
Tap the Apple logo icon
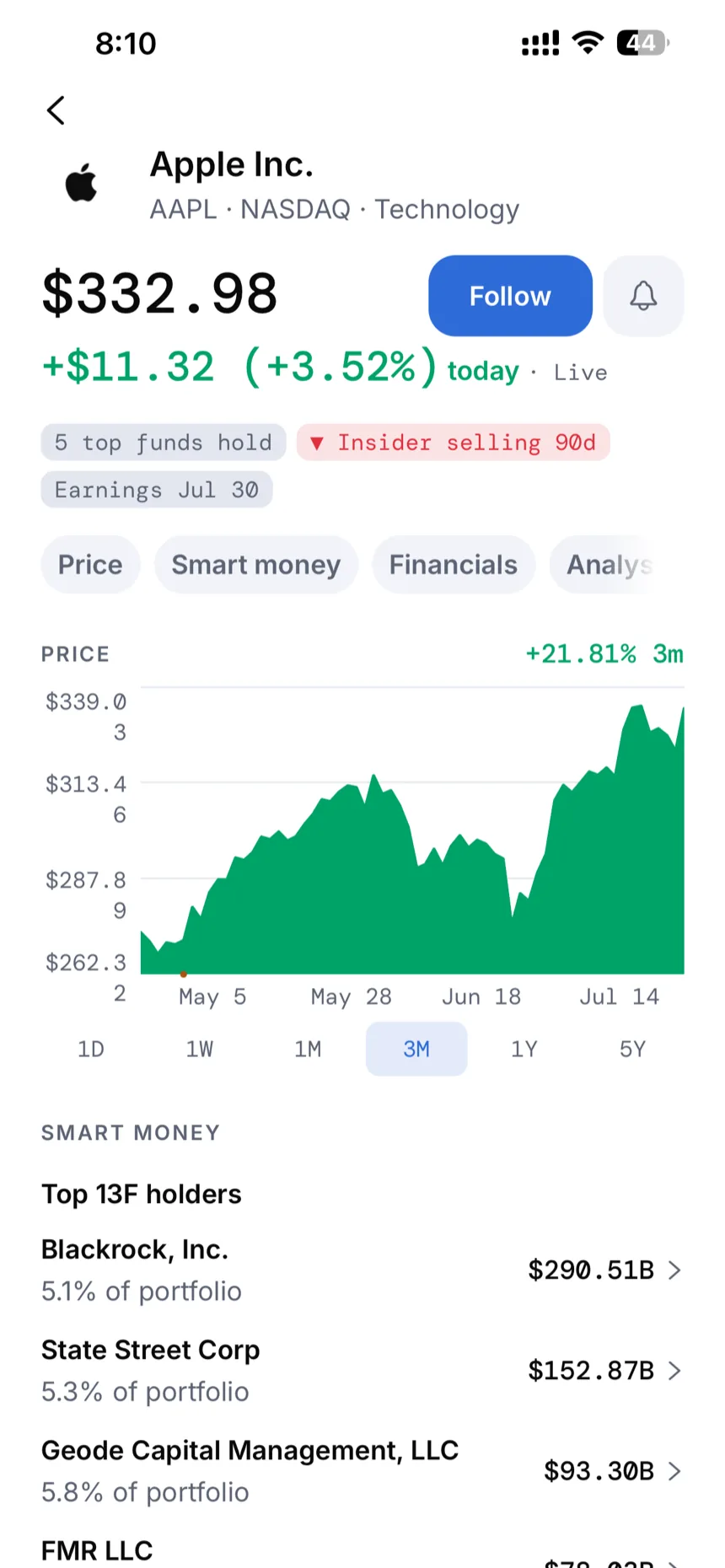pos(82,181)
